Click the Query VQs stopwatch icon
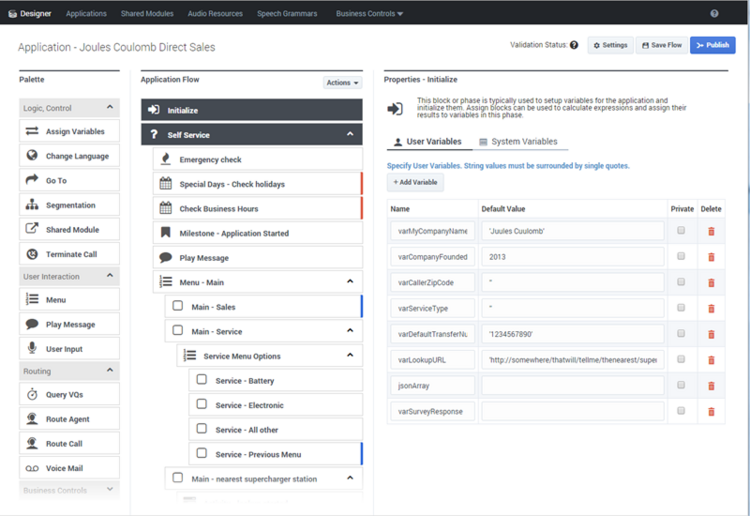Viewport: 750px width, 516px height. pos(32,394)
